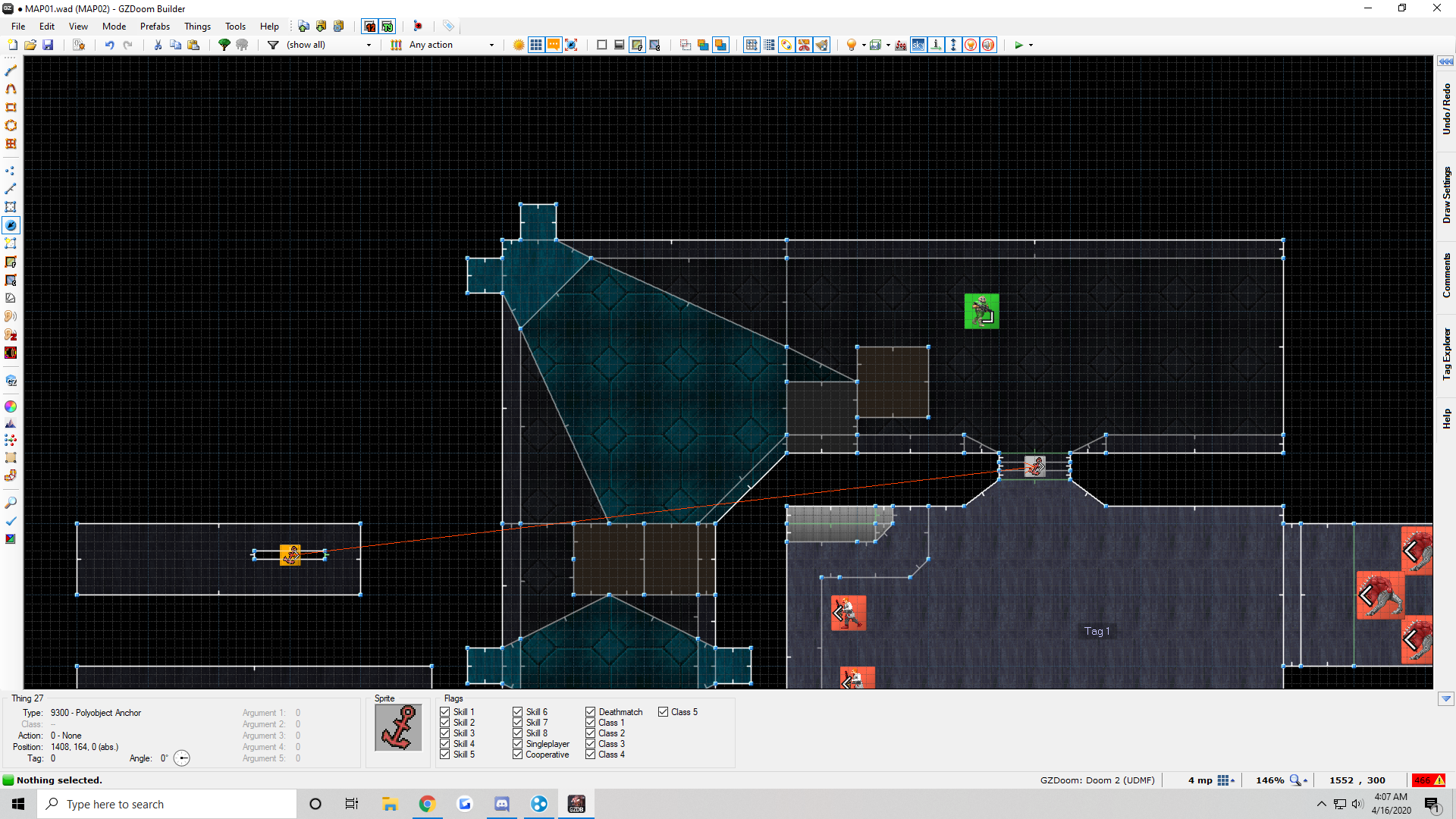
Task: Open the Mode menu
Action: (115, 27)
